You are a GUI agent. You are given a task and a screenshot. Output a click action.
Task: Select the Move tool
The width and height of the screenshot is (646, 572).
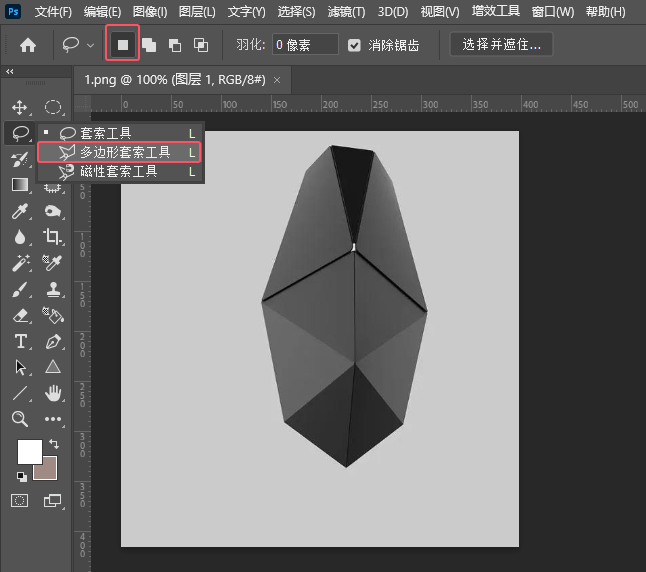19,107
